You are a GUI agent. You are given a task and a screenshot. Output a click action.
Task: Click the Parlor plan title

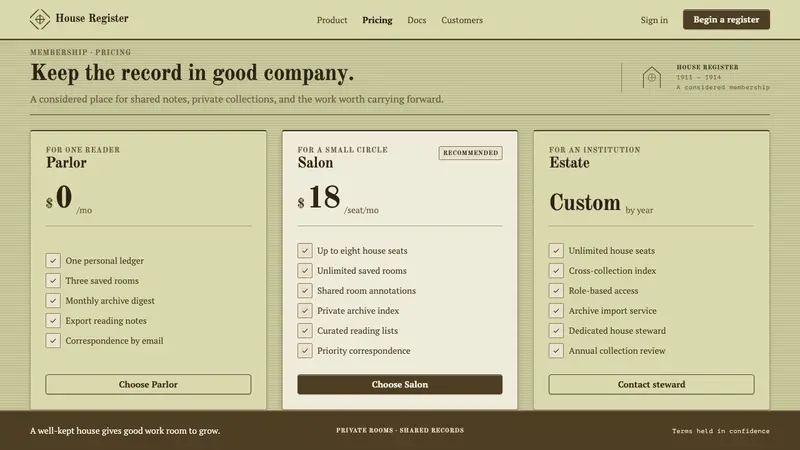pyautogui.click(x=66, y=163)
